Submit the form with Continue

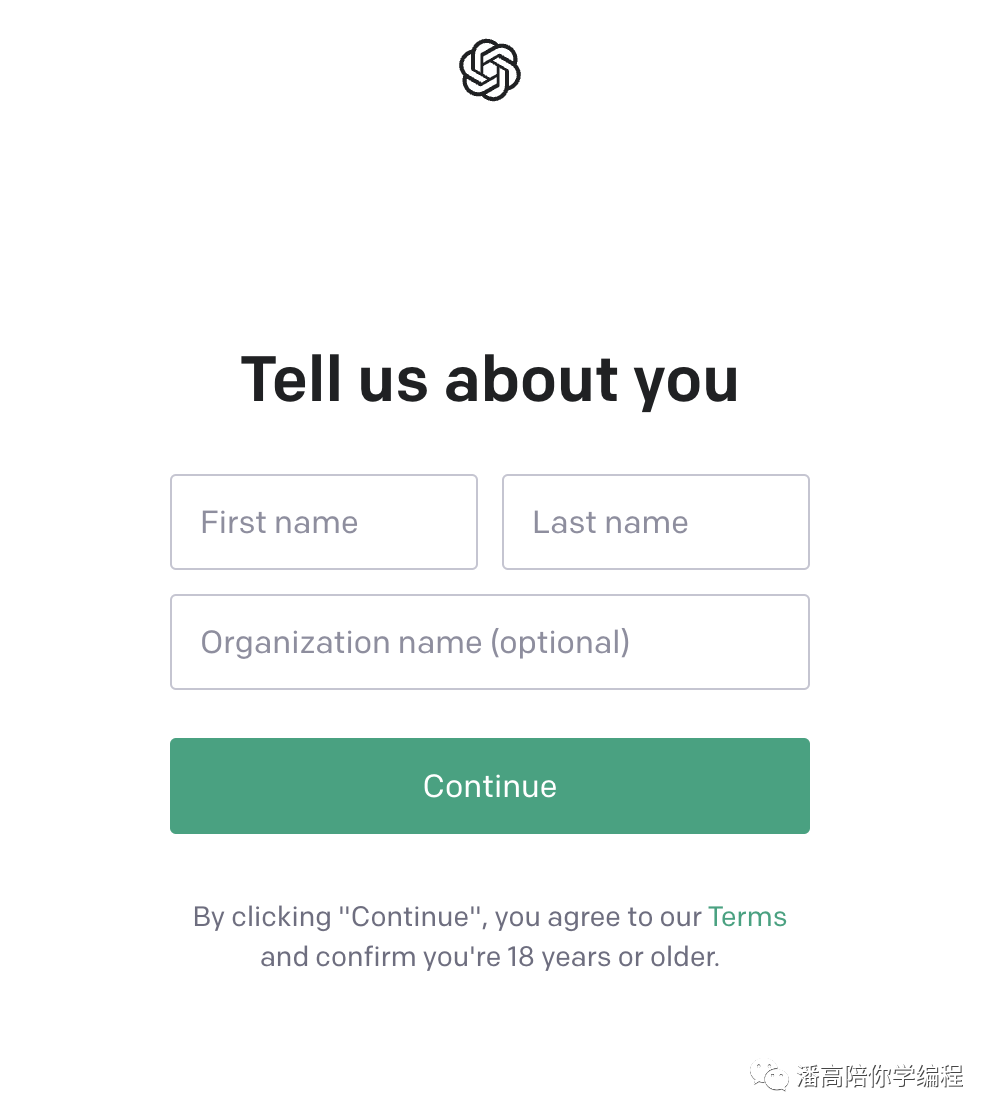point(489,786)
